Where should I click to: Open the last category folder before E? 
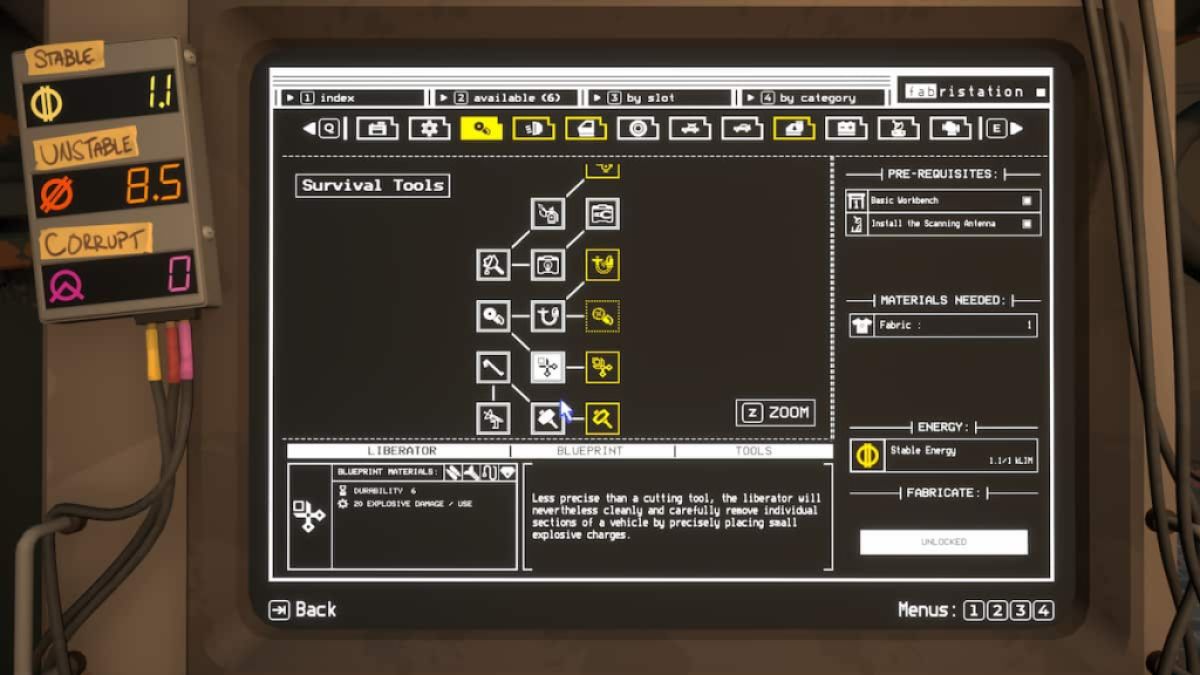(950, 128)
